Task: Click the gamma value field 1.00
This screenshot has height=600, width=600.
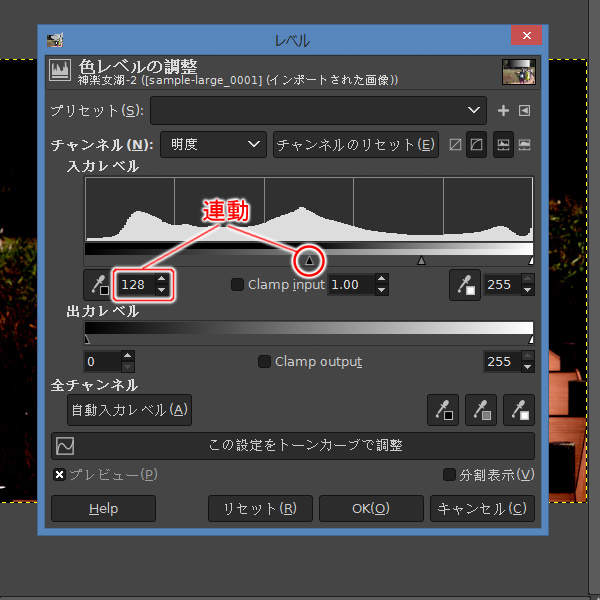Action: click(351, 285)
